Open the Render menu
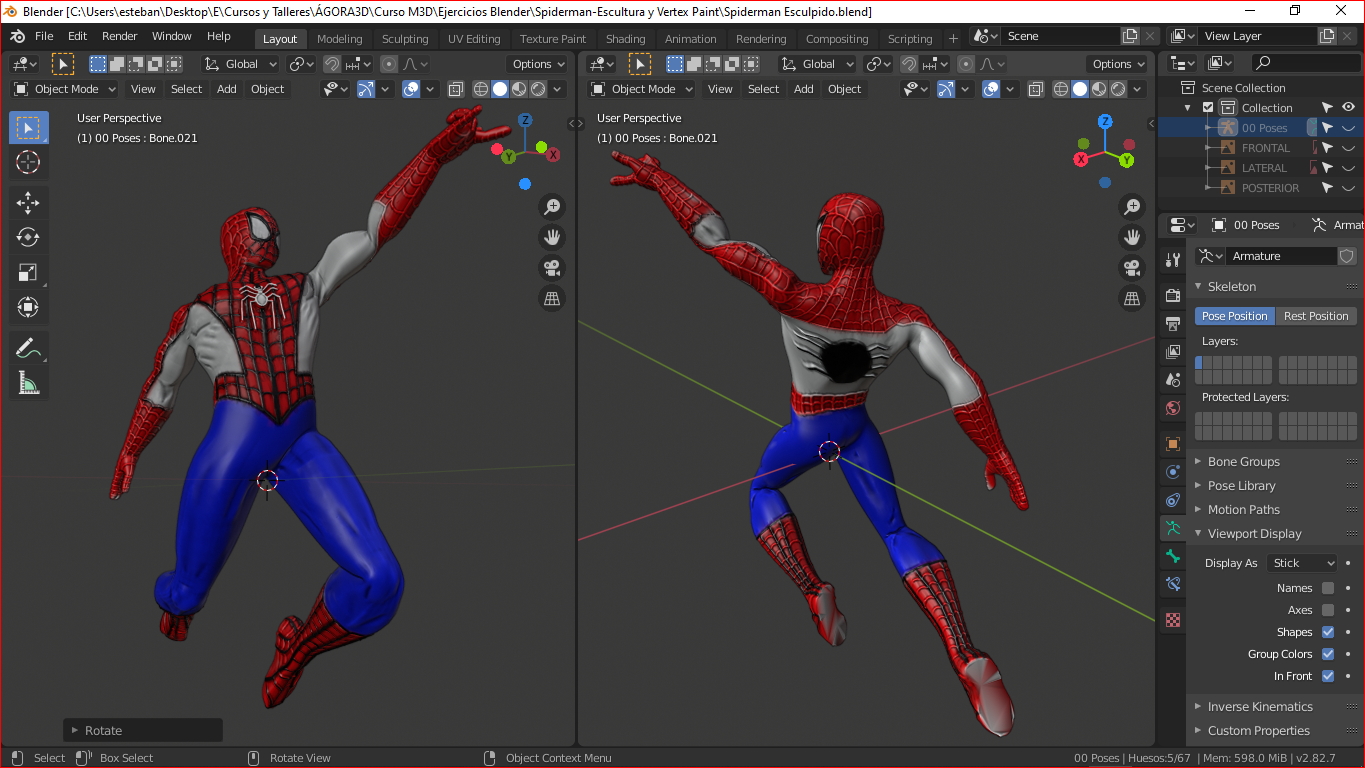1365x768 pixels. [x=119, y=36]
